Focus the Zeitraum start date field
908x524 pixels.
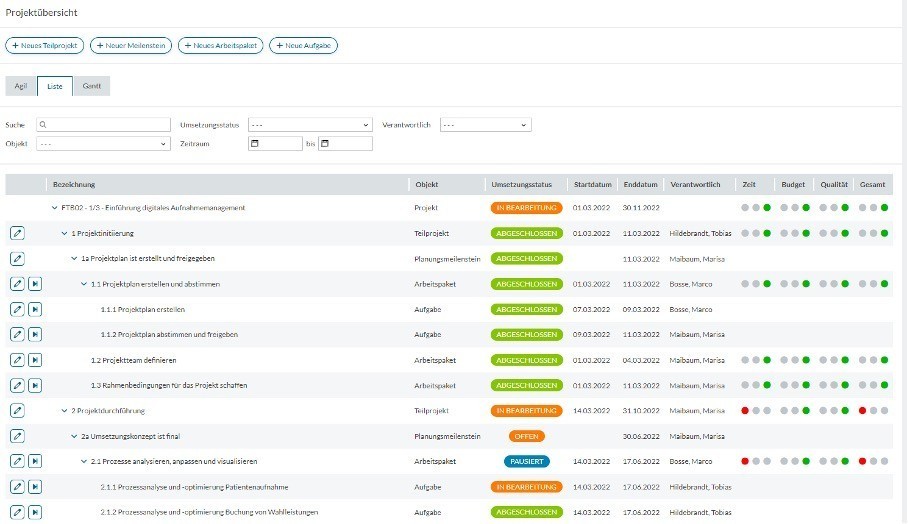tap(275, 144)
